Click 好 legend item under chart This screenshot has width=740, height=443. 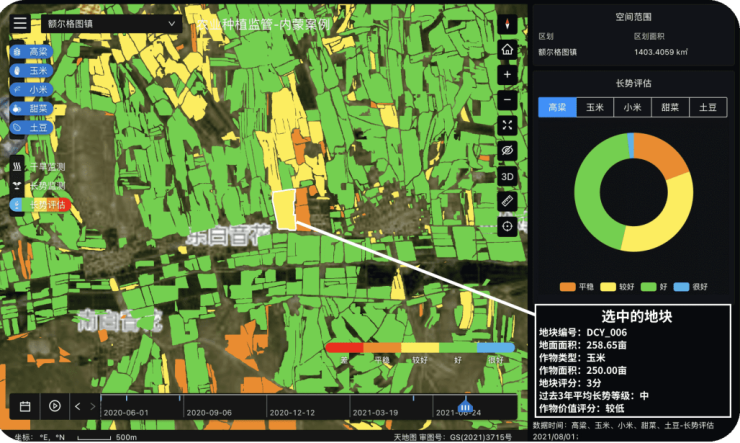pyautogui.click(x=654, y=287)
